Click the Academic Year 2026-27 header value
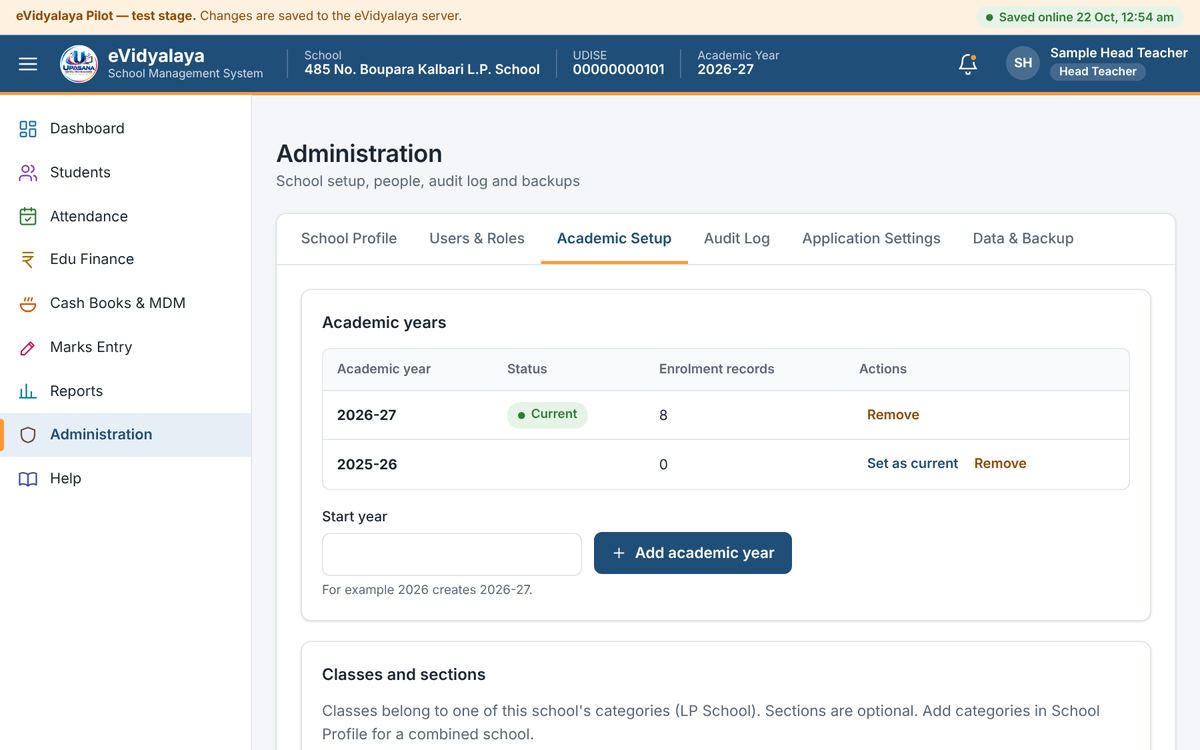This screenshot has height=750, width=1200. click(x=726, y=70)
